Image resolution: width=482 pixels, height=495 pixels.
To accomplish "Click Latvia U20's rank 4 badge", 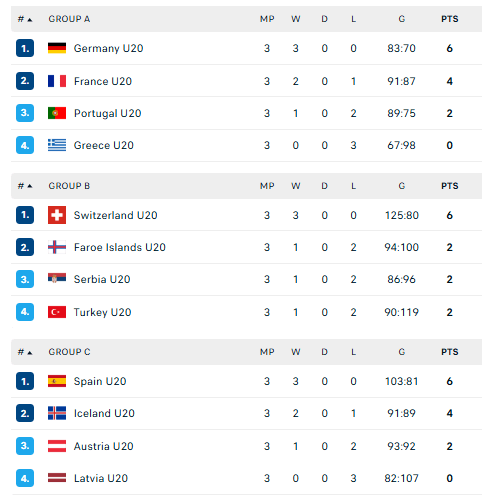I will pyautogui.click(x=25, y=478).
